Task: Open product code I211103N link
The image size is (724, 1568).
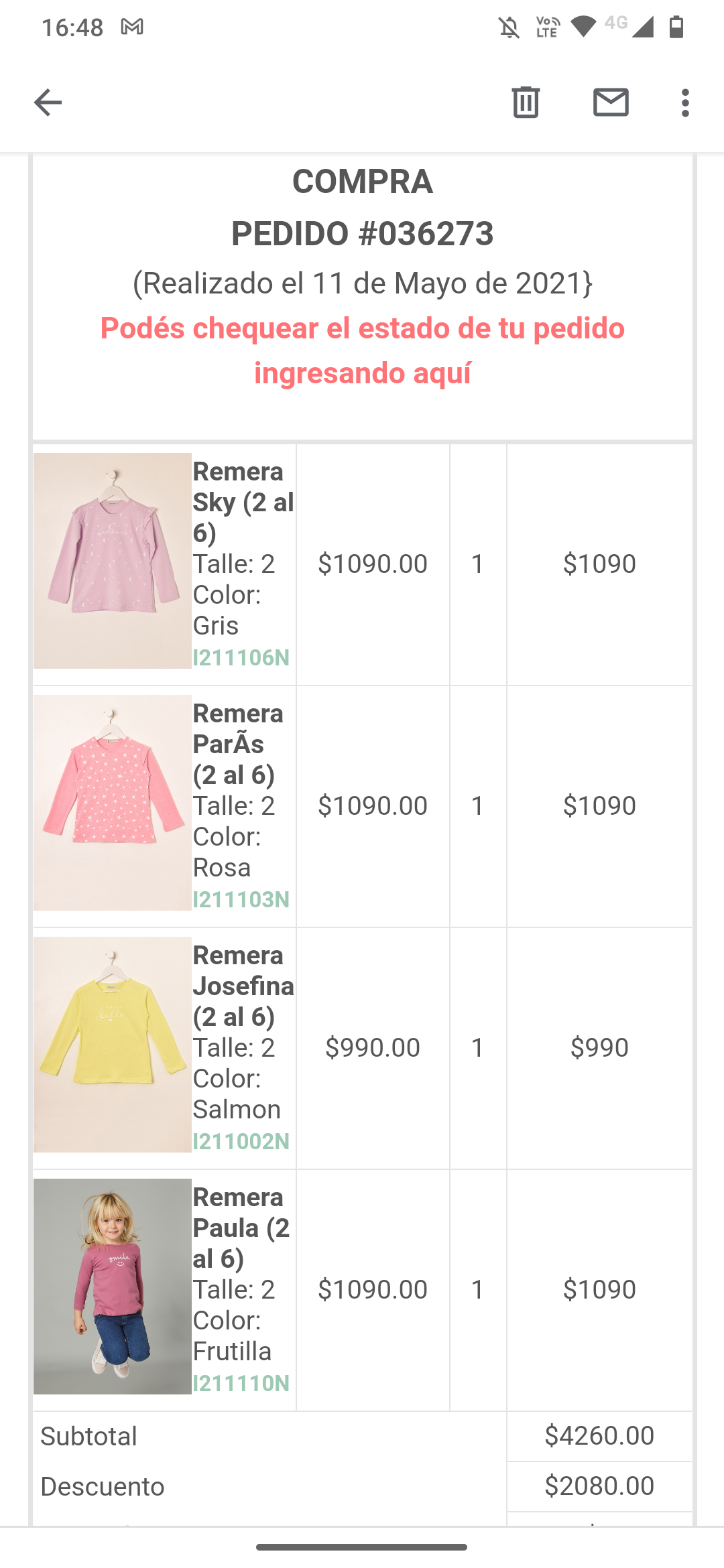Action: pos(241,899)
